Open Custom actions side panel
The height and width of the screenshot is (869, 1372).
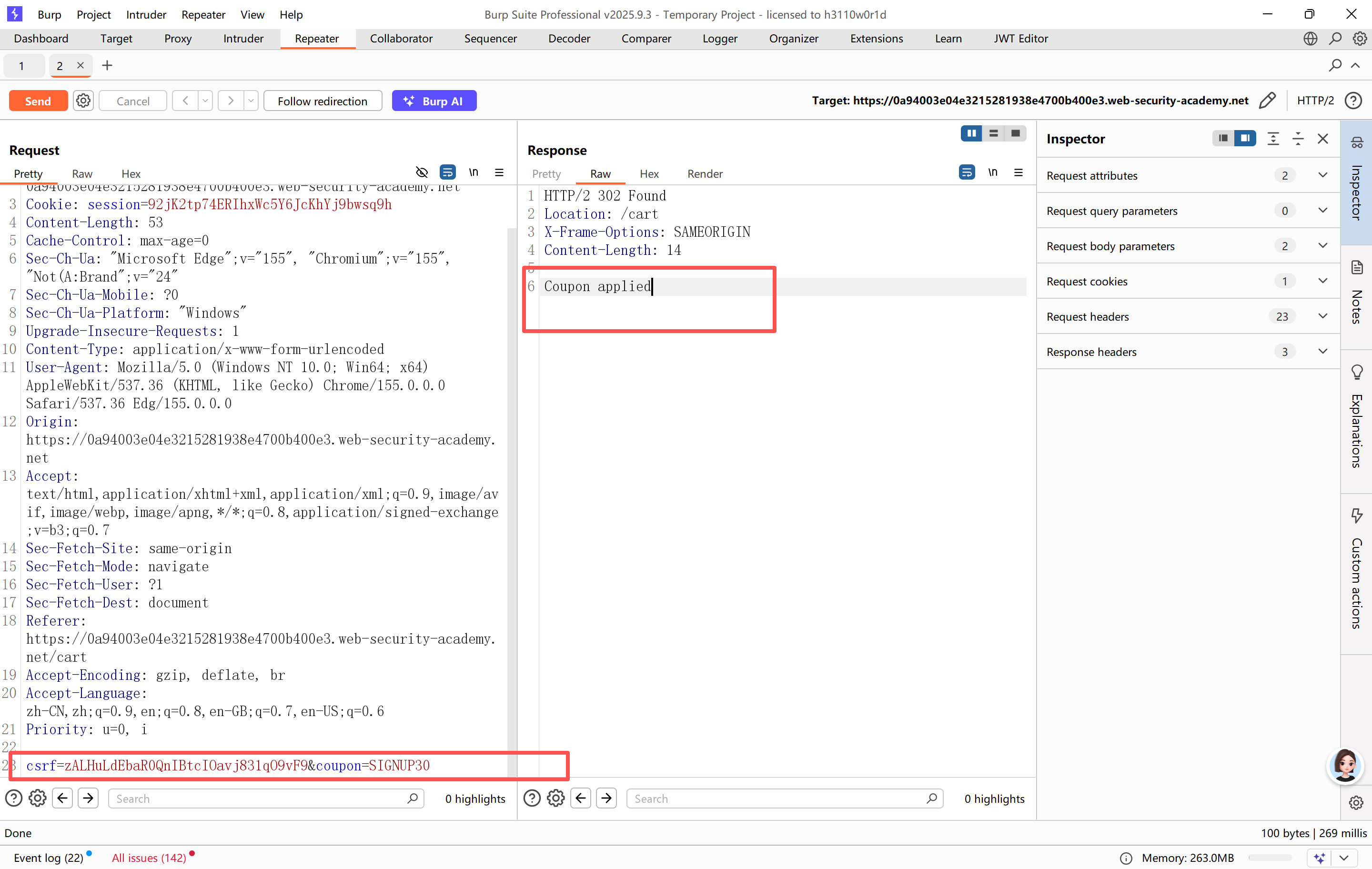(x=1357, y=573)
